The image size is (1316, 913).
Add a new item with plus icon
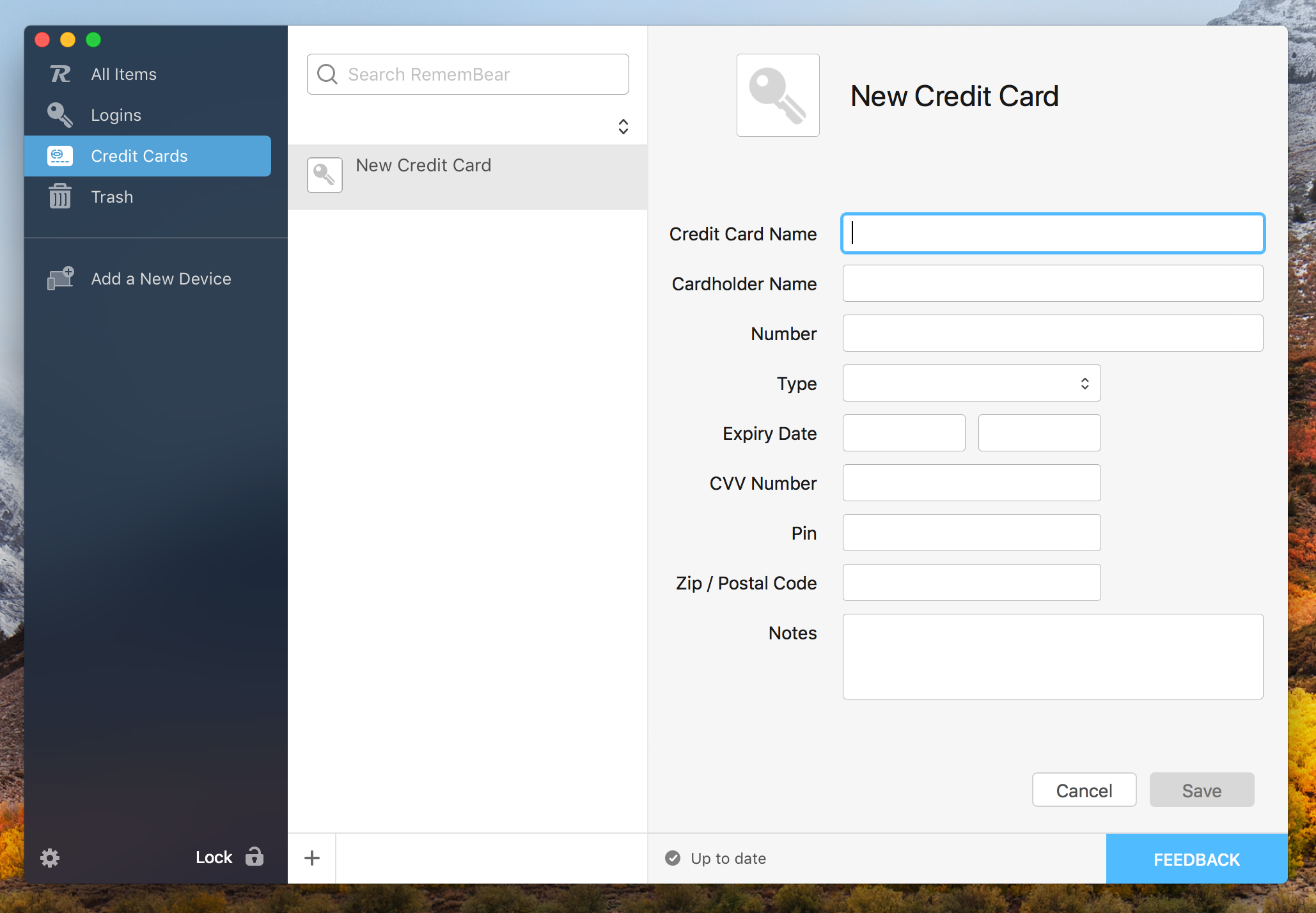click(312, 858)
